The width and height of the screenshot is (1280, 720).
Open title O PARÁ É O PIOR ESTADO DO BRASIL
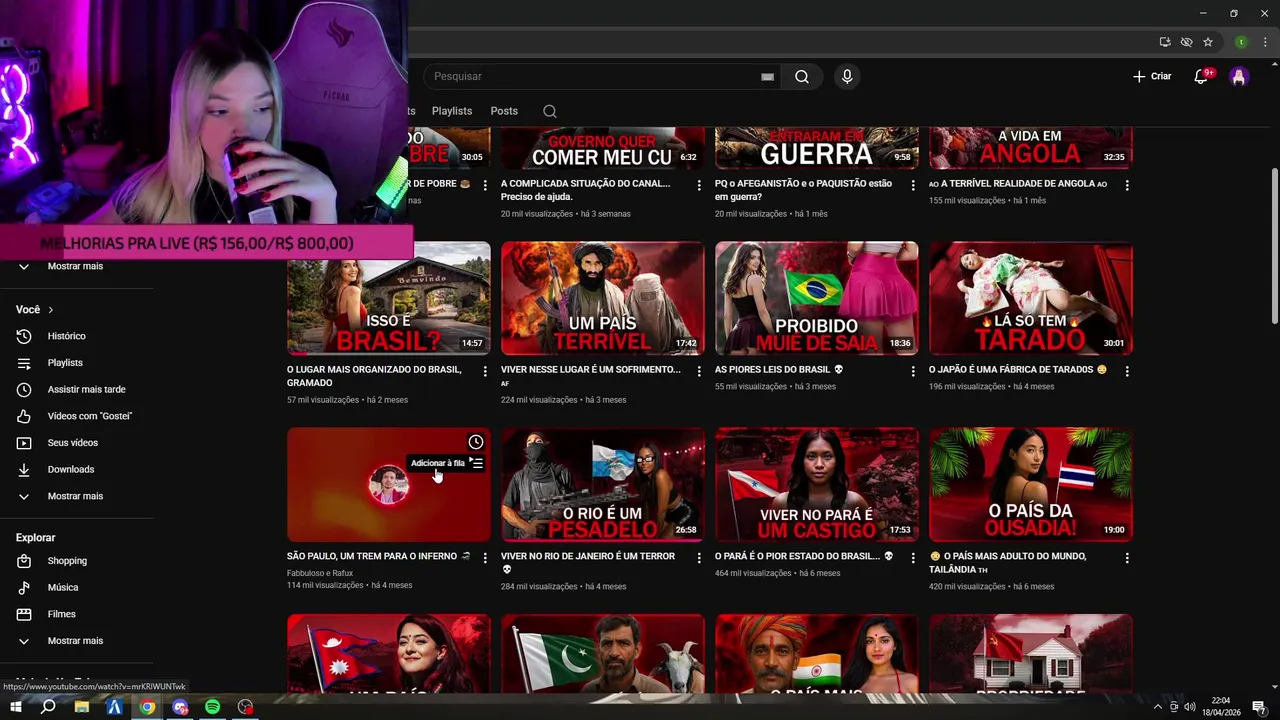(x=803, y=556)
